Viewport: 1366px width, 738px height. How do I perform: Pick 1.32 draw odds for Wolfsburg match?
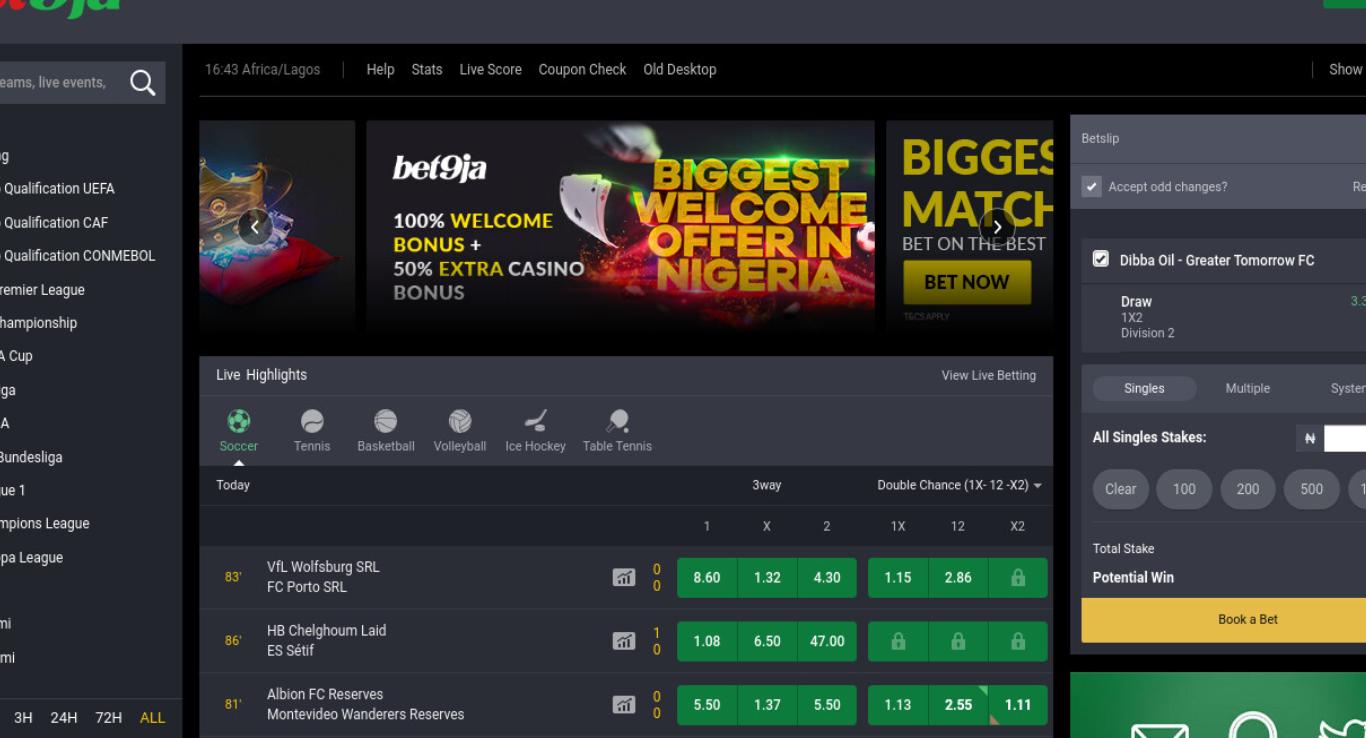767,578
